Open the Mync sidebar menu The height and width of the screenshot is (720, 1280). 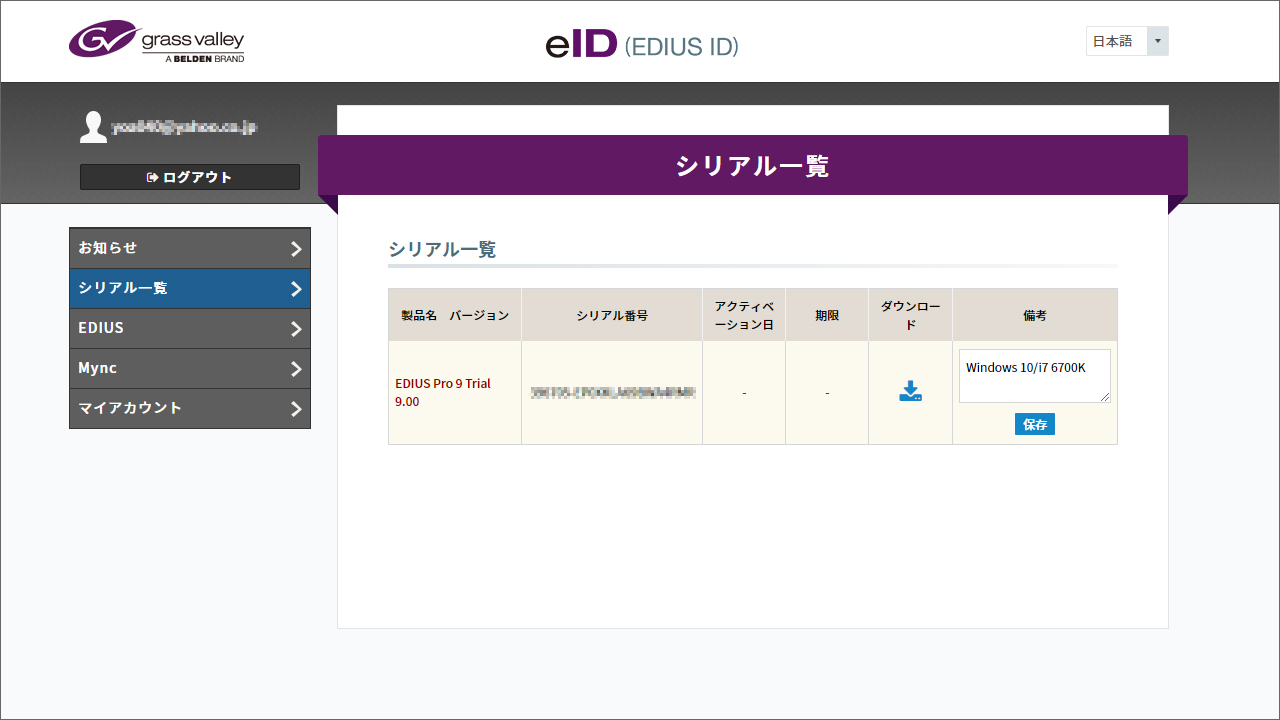coord(190,368)
